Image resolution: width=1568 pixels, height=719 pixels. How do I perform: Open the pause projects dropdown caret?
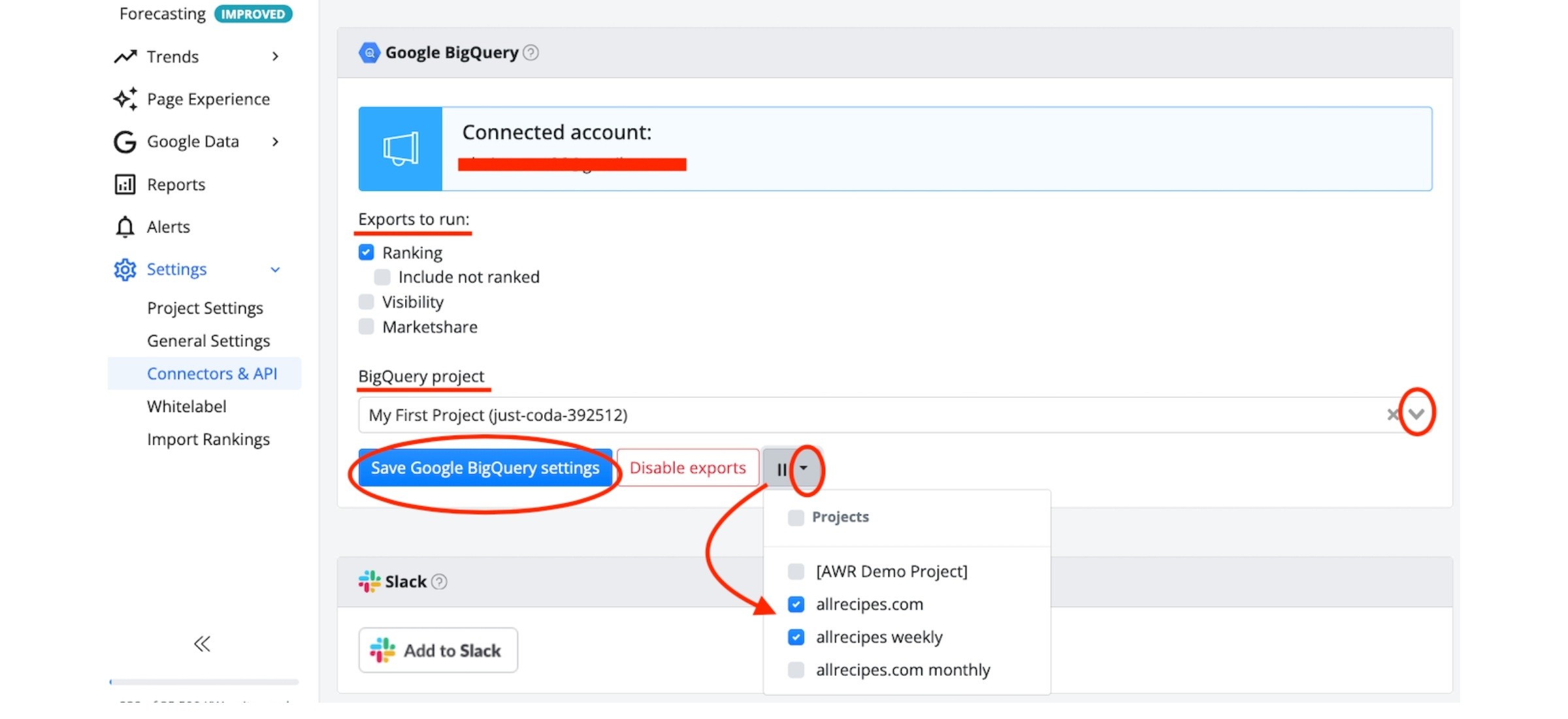[x=805, y=468]
